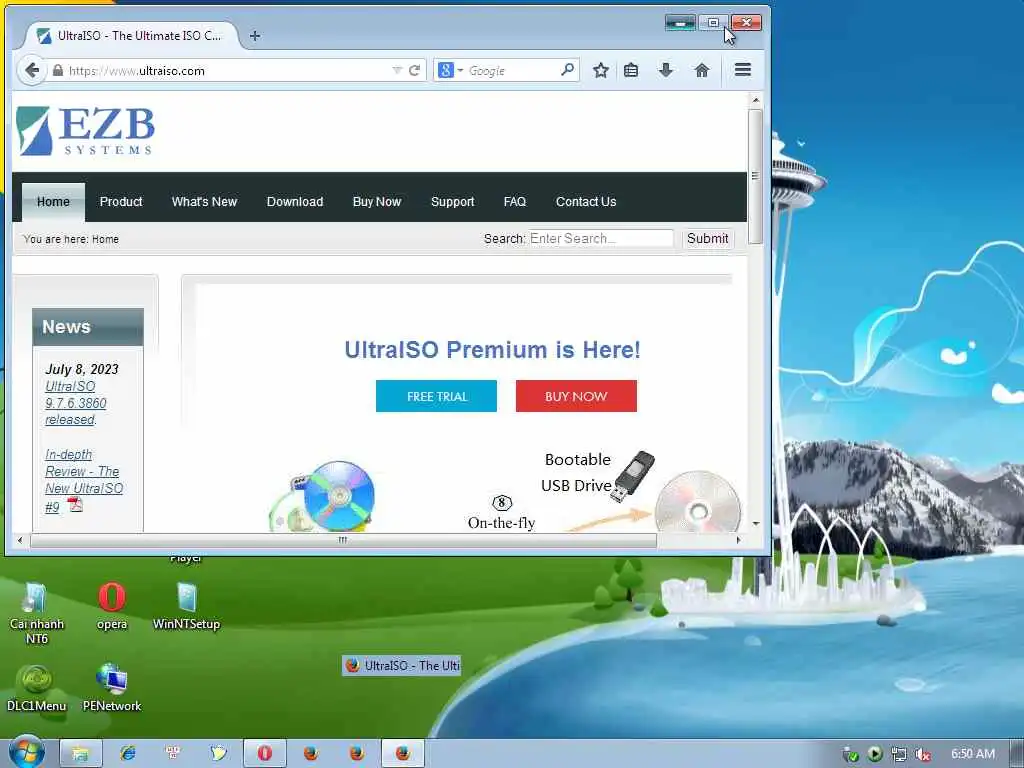Click the vertical scrollbar thumb
Image resolution: width=1024 pixels, height=768 pixels.
[755, 176]
